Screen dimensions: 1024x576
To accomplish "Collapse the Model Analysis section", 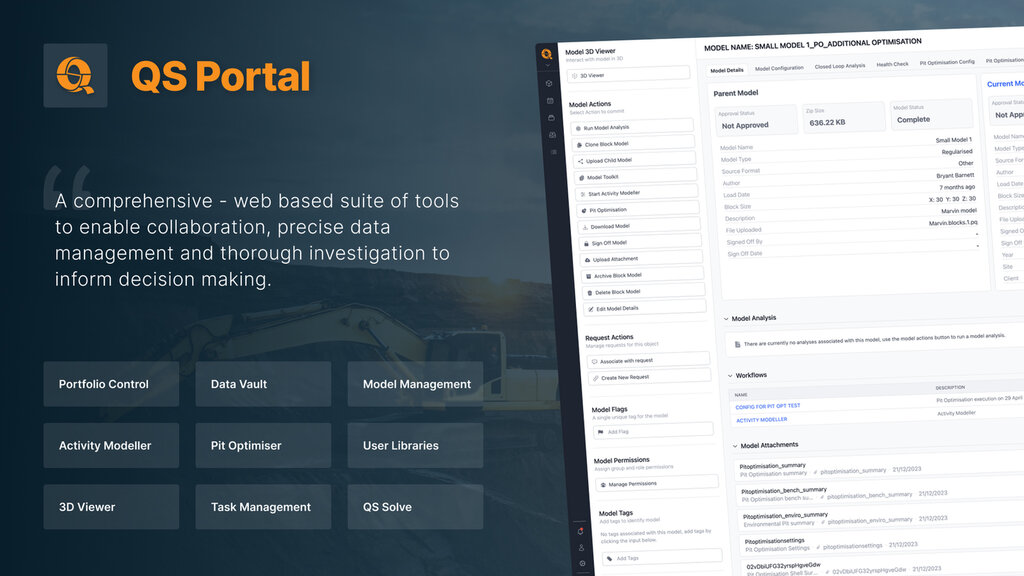I will [x=727, y=318].
